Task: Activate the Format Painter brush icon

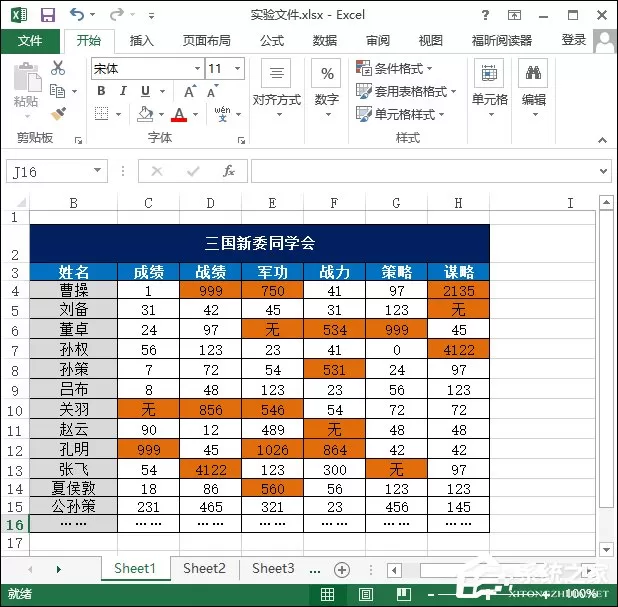Action: click(x=58, y=114)
